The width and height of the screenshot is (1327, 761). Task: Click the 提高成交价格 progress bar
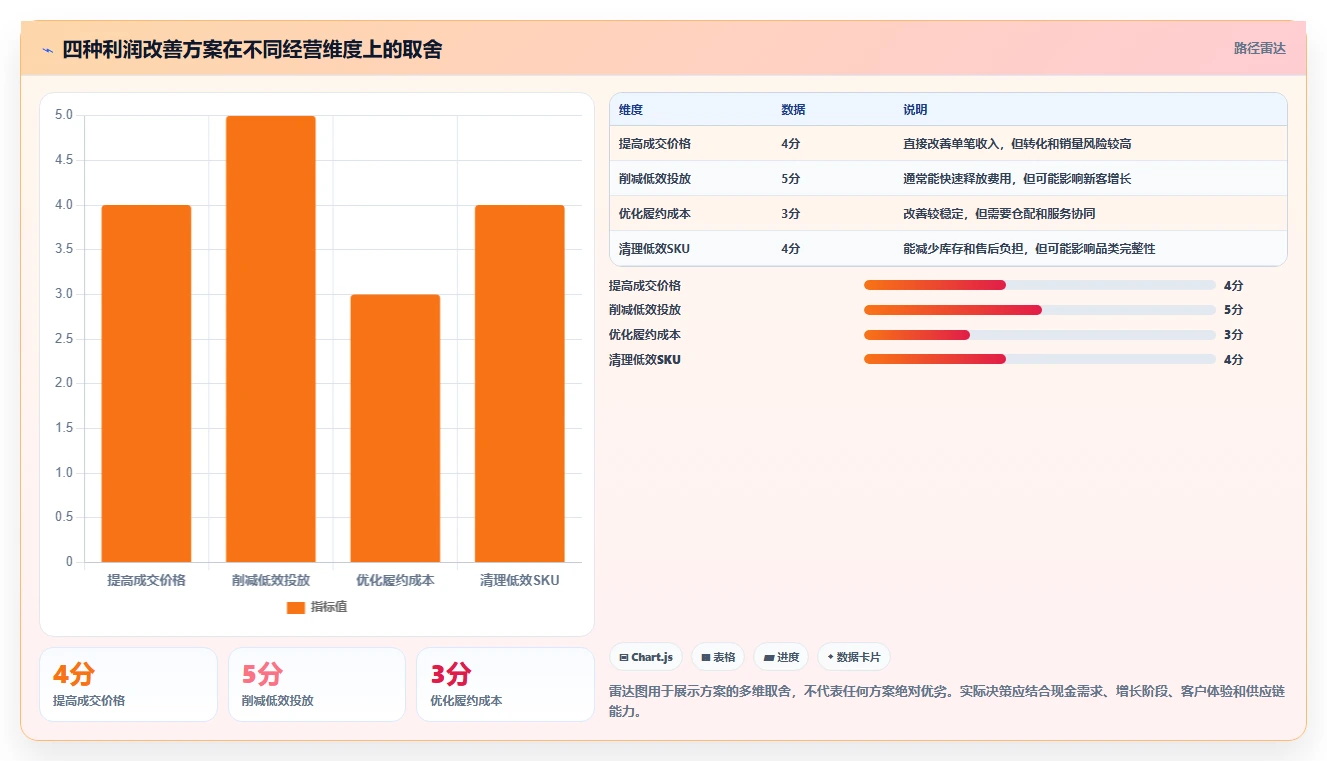tap(1040, 285)
